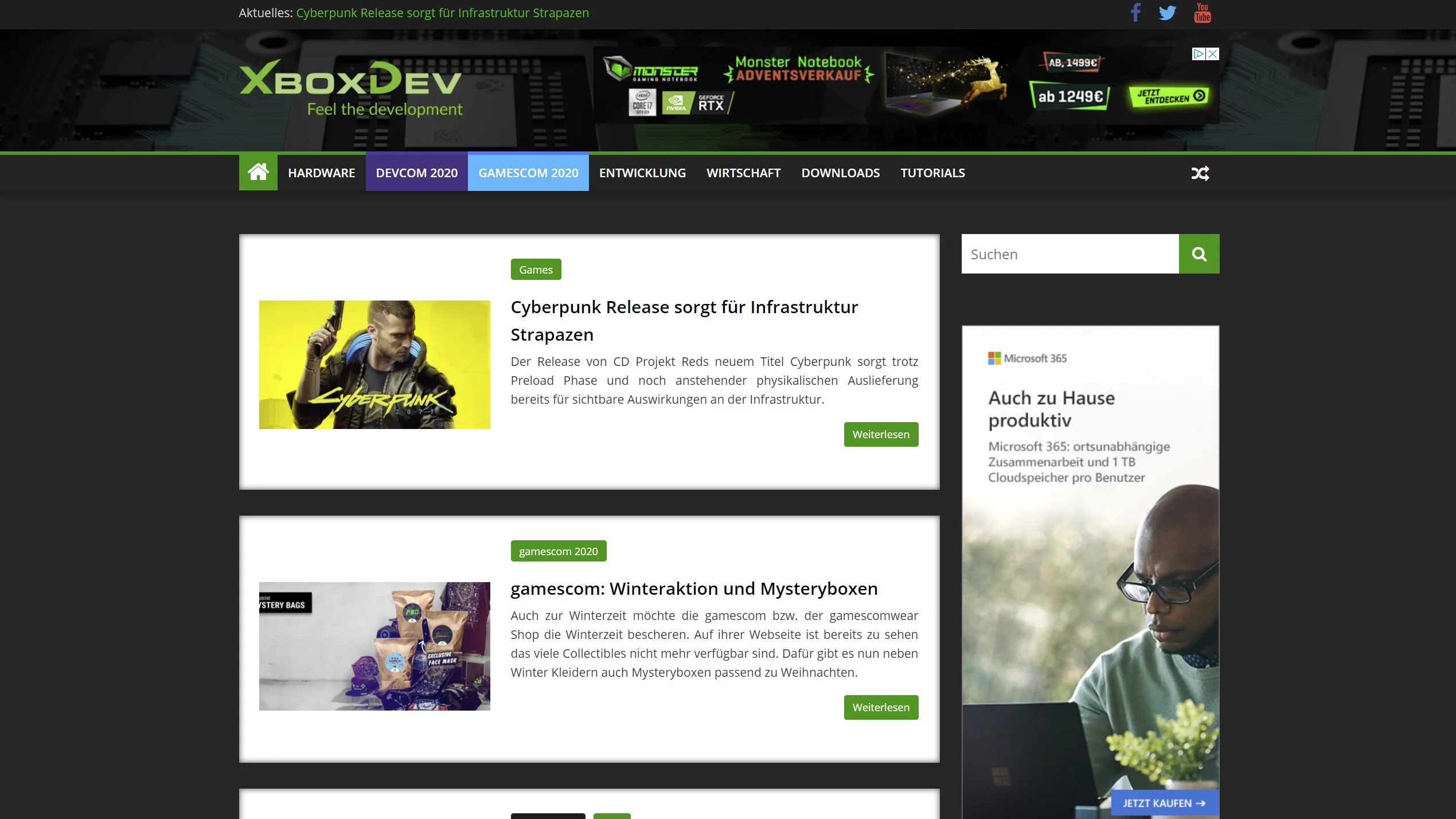Select the home icon in the navigation bar

(257, 172)
